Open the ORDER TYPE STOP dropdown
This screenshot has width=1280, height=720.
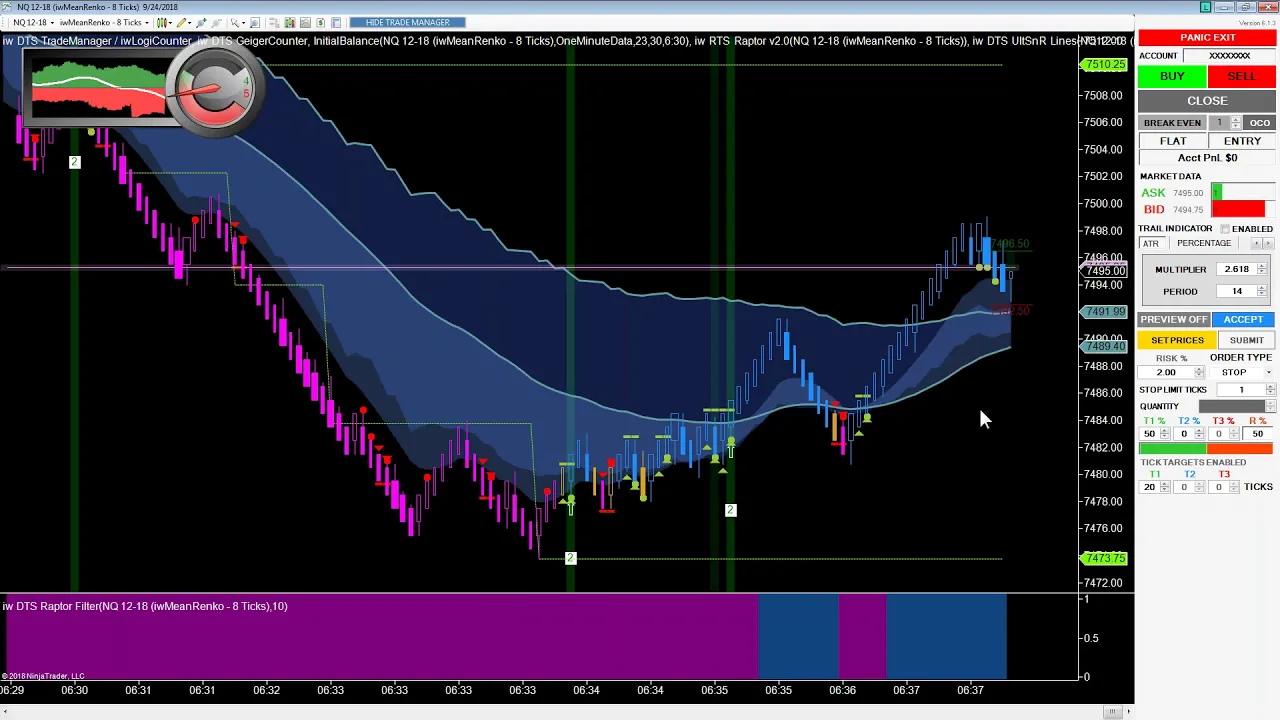(x=1240, y=372)
